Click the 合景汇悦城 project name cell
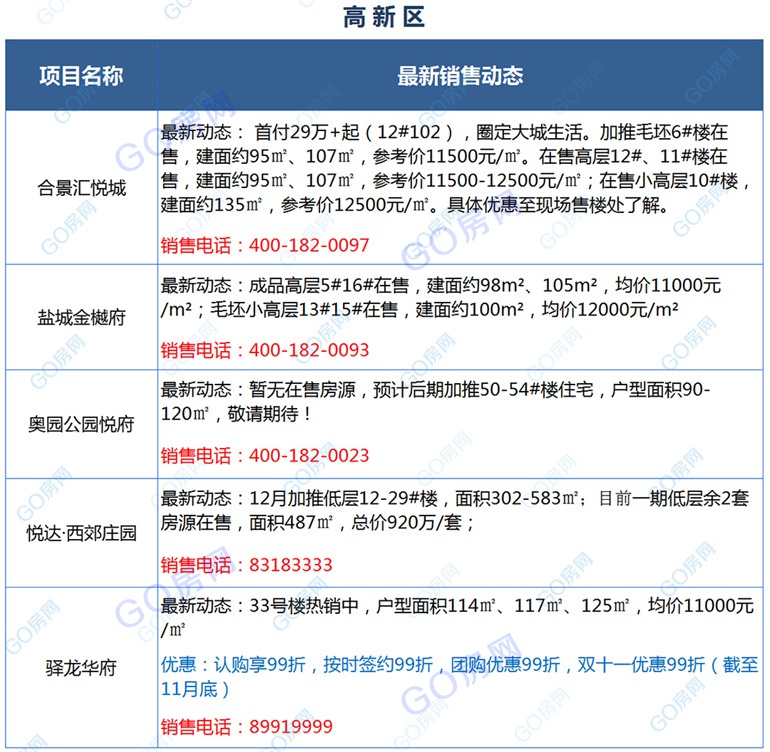 (x=82, y=188)
